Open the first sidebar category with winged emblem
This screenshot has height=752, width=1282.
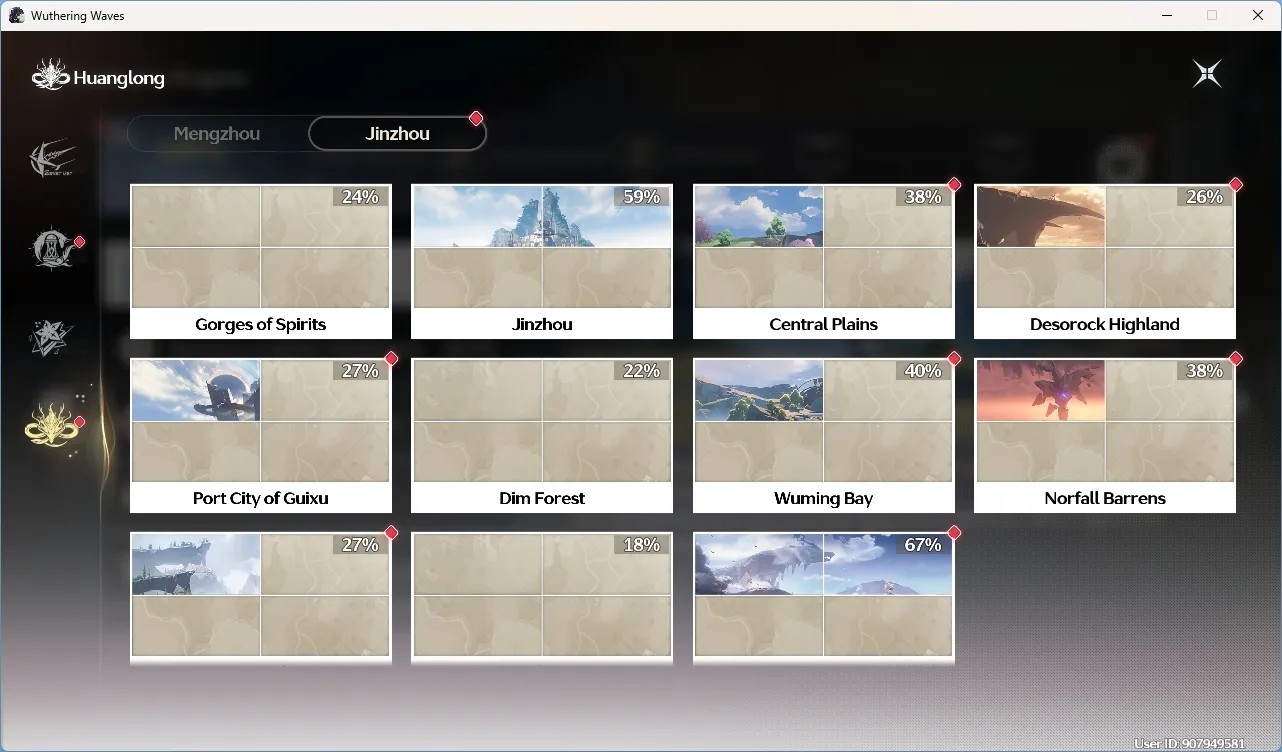click(x=53, y=158)
